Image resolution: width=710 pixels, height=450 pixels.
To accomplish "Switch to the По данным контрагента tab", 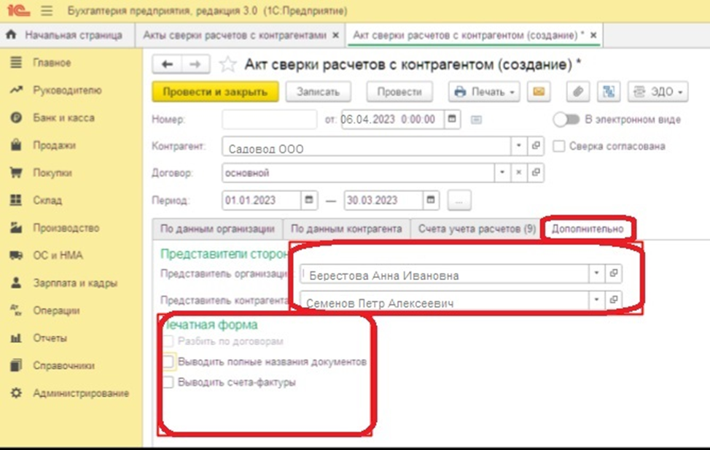I will pyautogui.click(x=346, y=229).
